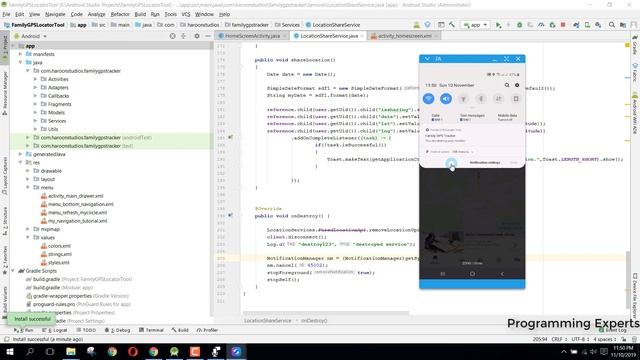The width and height of the screenshot is (640, 360).
Task: Open the Logcat tool window
Action: pos(56,330)
